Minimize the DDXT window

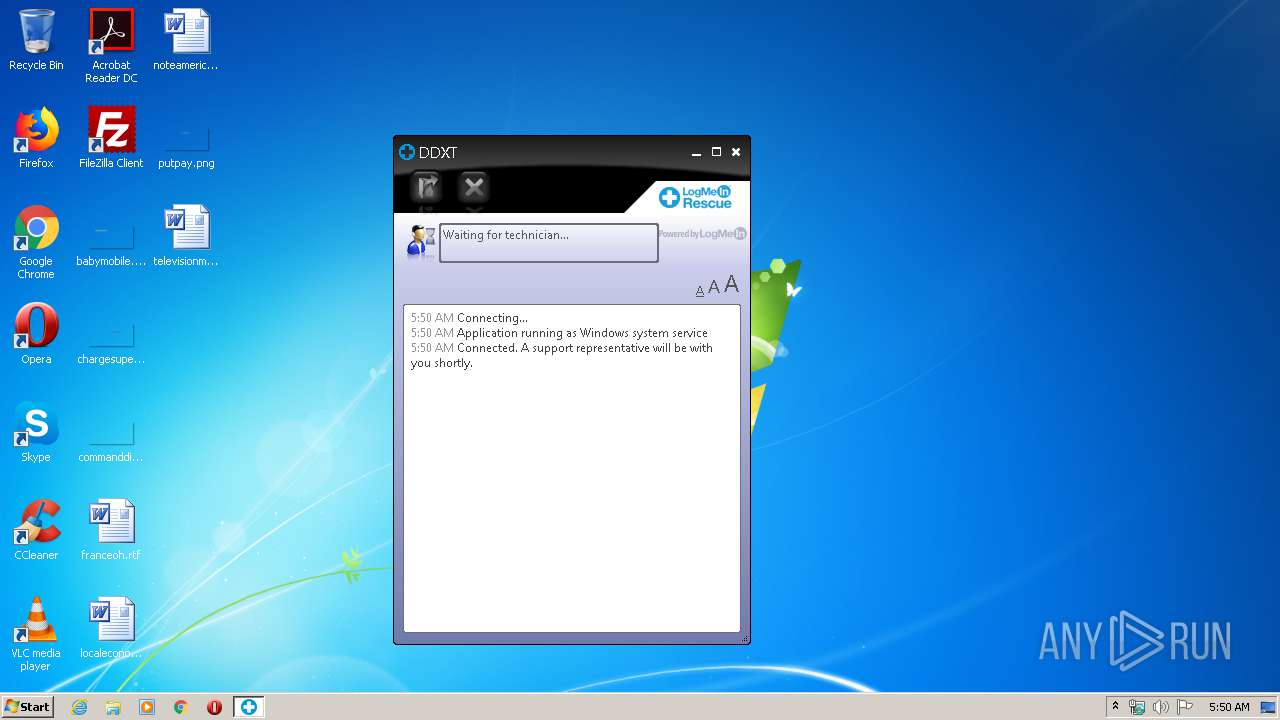tap(696, 152)
